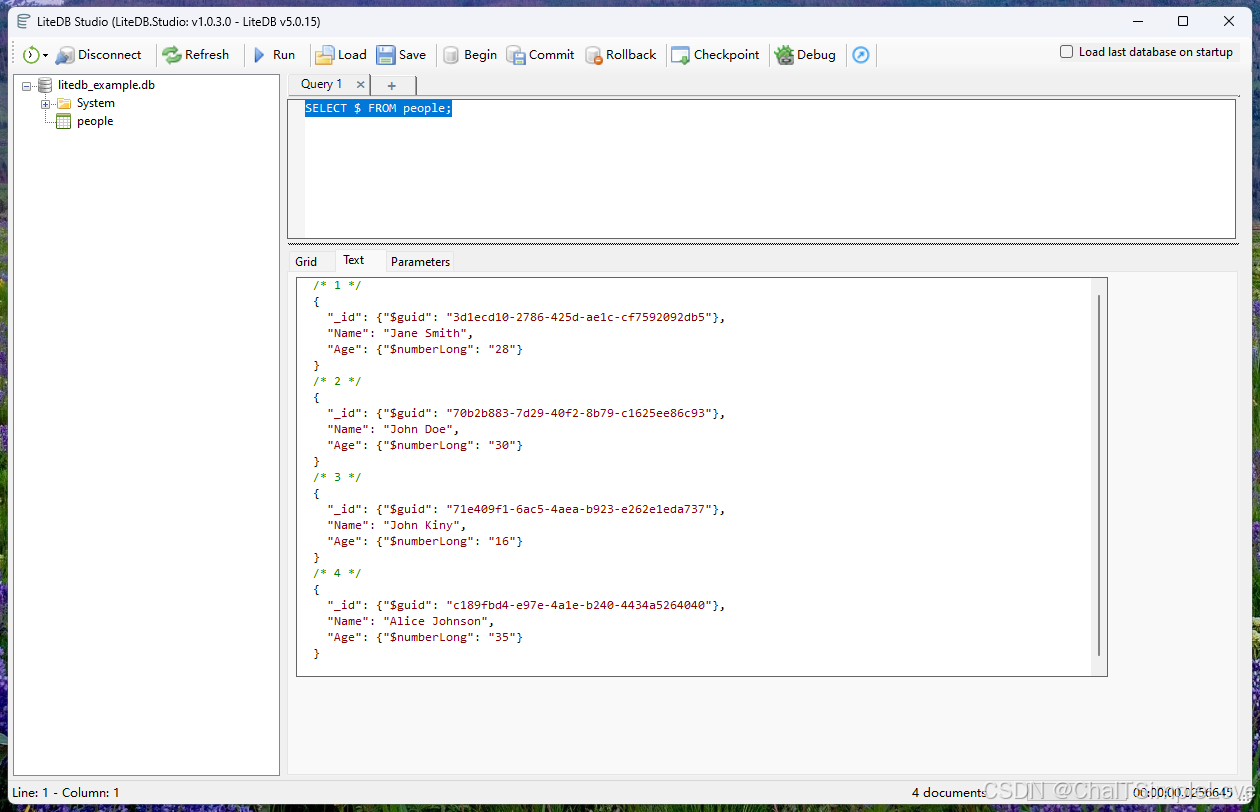Close the Query 1 tab

point(361,85)
